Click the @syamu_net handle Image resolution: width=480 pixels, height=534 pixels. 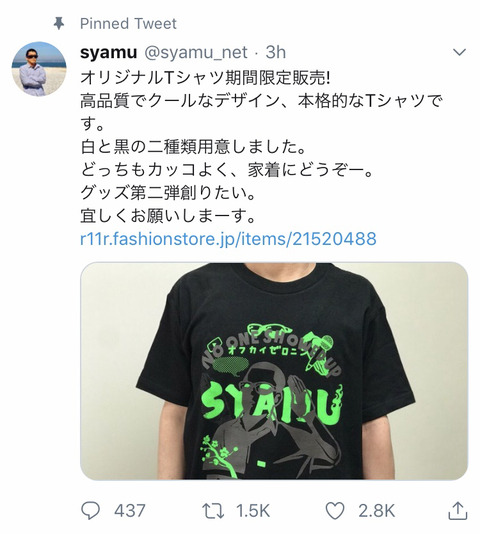[x=196, y=52]
